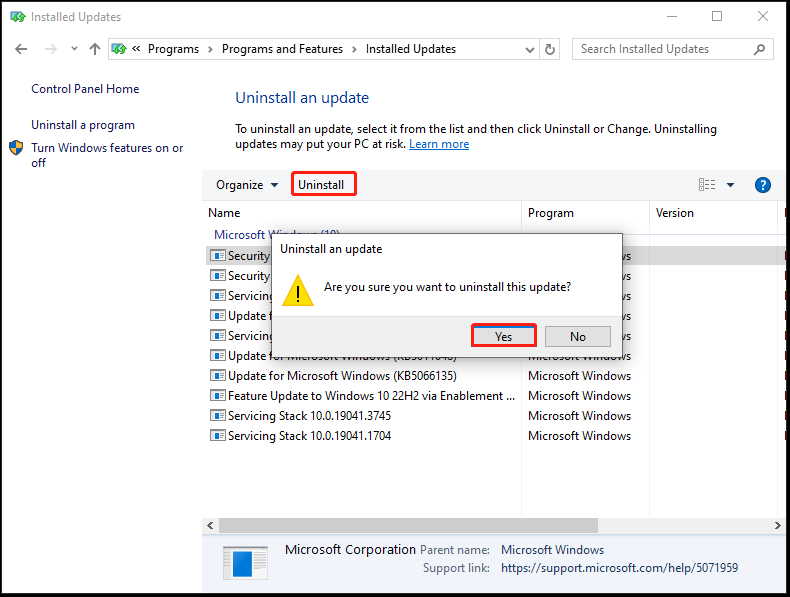Select Update for Microsoft Windows (KB5066135)
Screen dimensions: 790x597
pos(343,376)
